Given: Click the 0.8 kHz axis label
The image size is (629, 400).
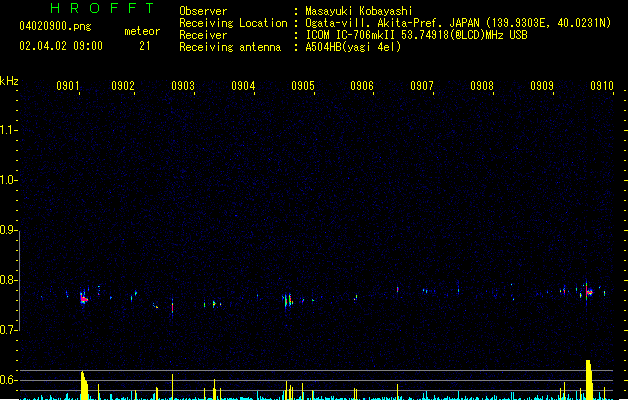Looking at the screenshot, I should coord(8,280).
